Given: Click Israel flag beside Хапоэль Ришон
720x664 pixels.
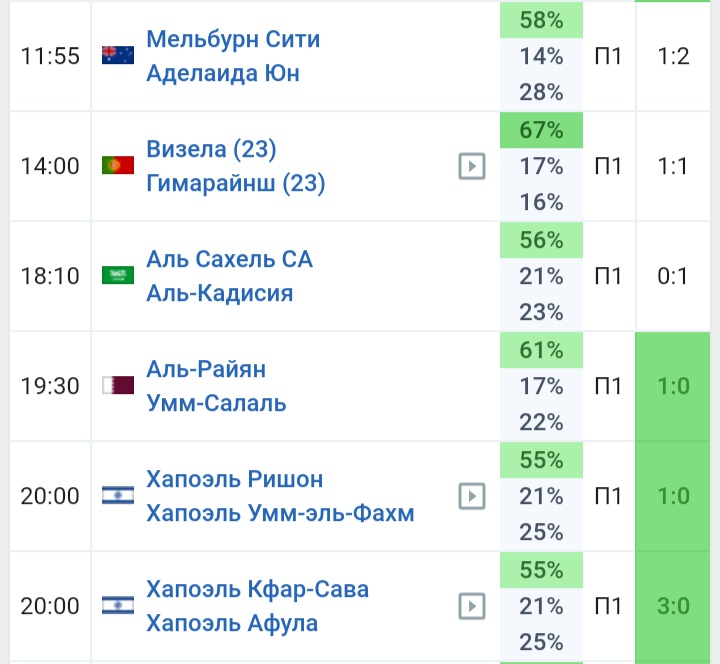Looking at the screenshot, I should (118, 496).
